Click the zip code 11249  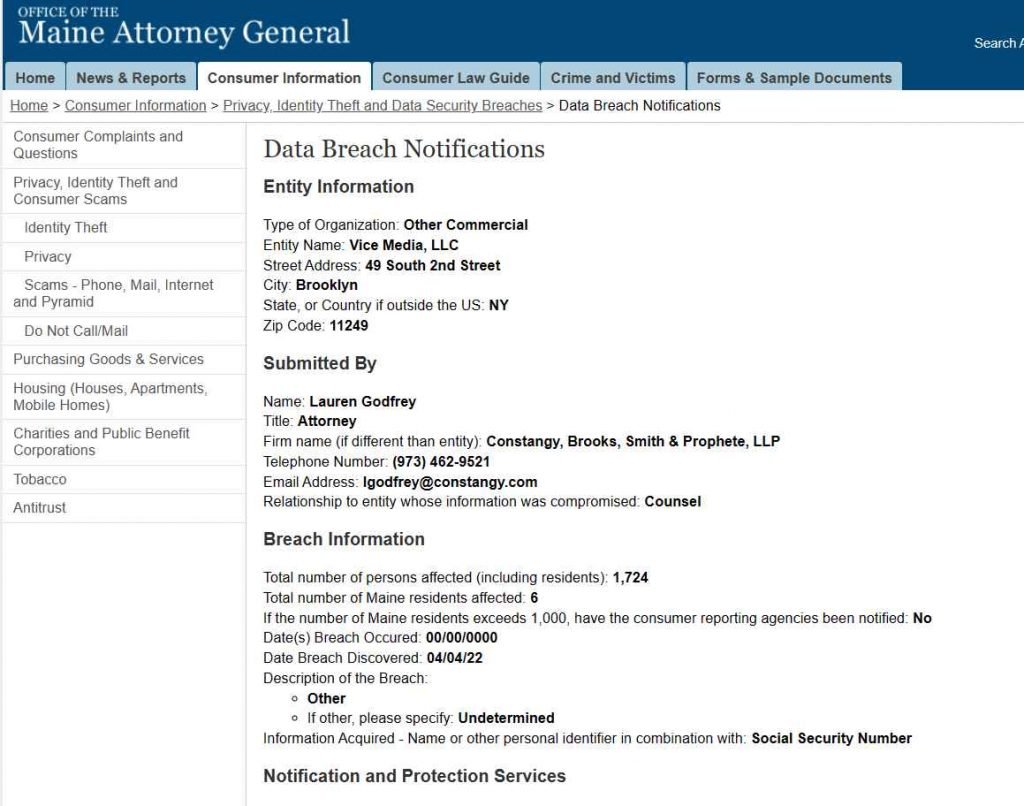349,325
